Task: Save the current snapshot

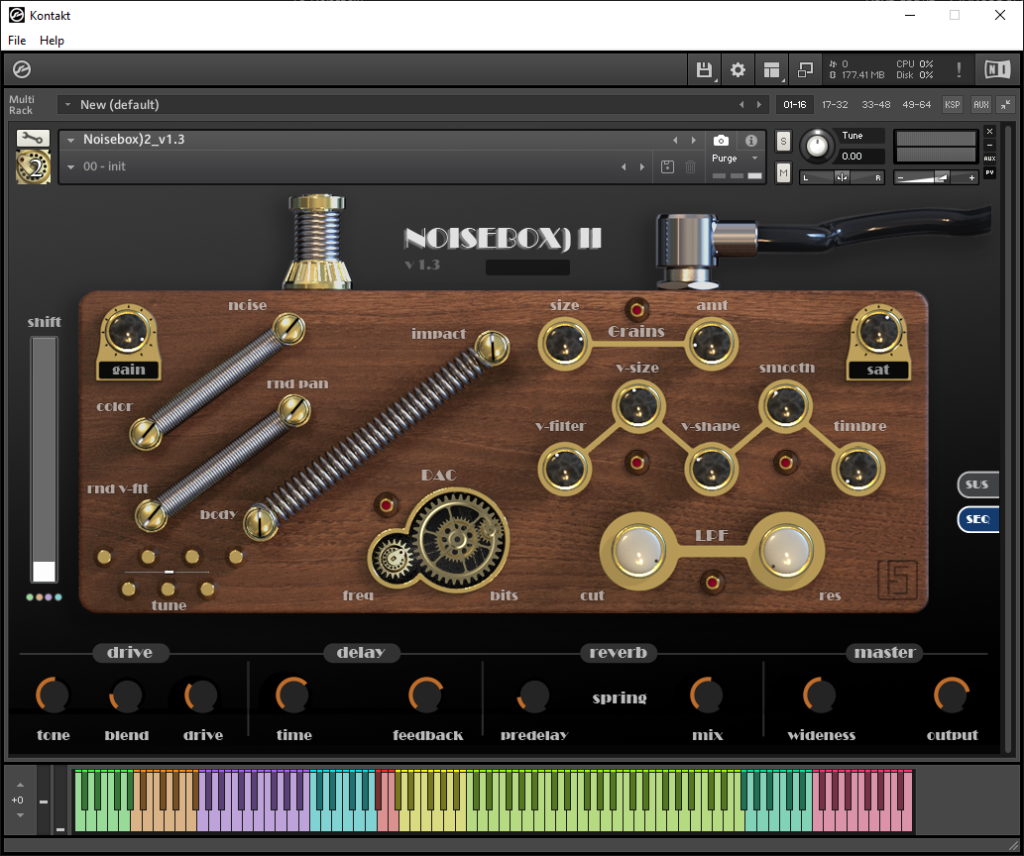Action: tap(667, 166)
